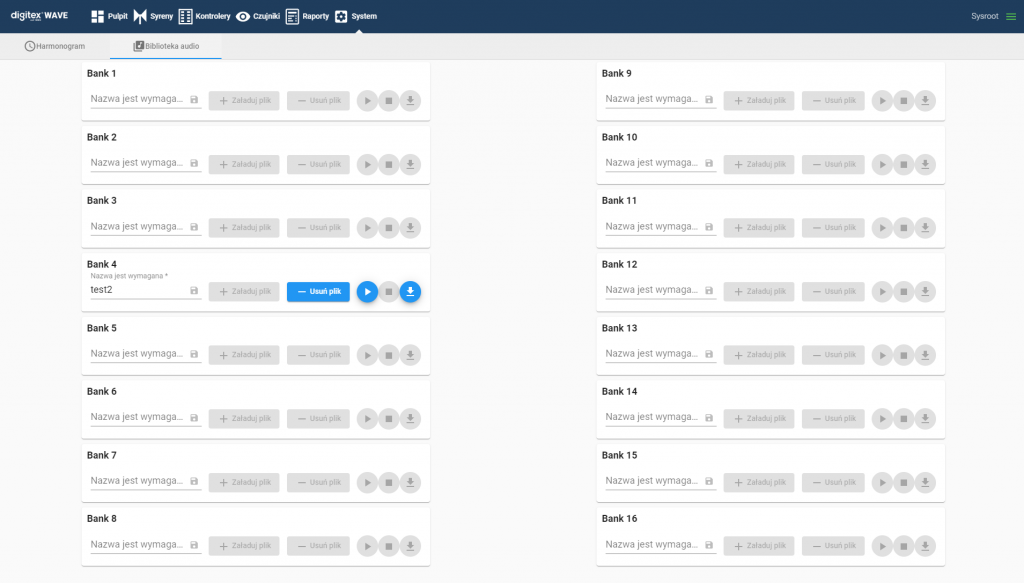The width and height of the screenshot is (1024, 583).
Task: Click the download icon in Bank 9
Action: pyautogui.click(x=925, y=100)
